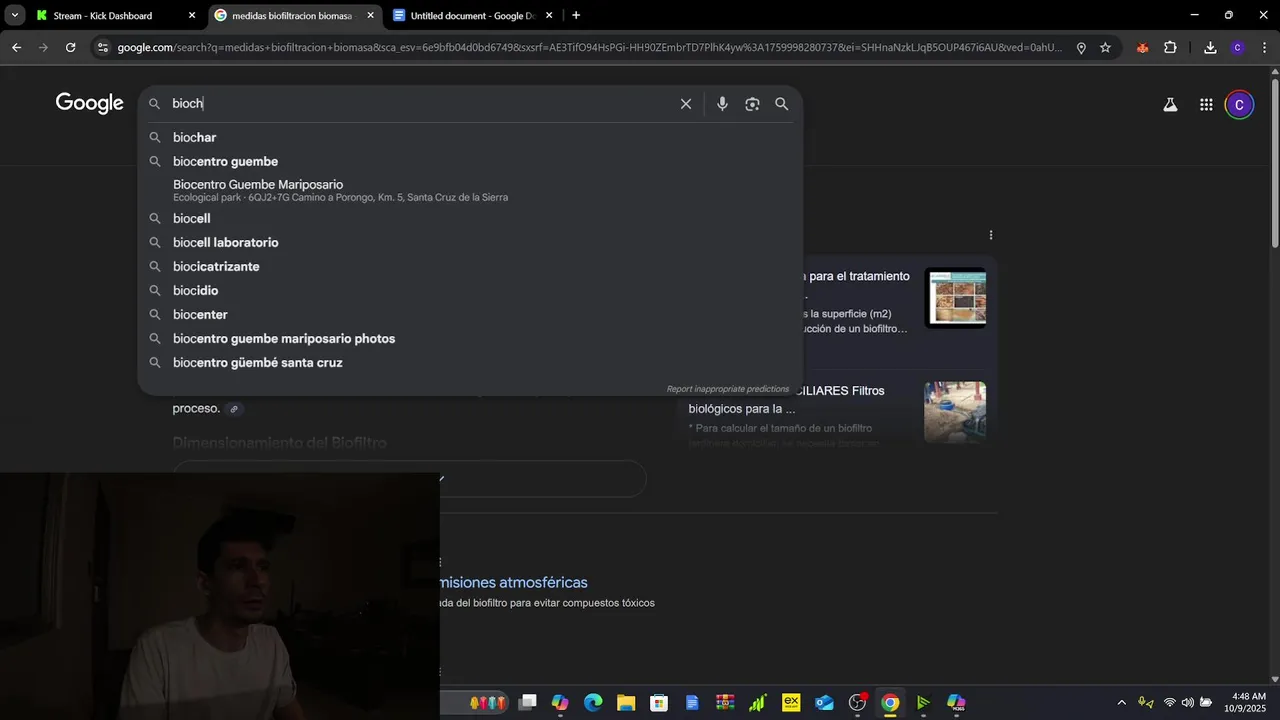Show hidden system tray icons

coord(1121,703)
